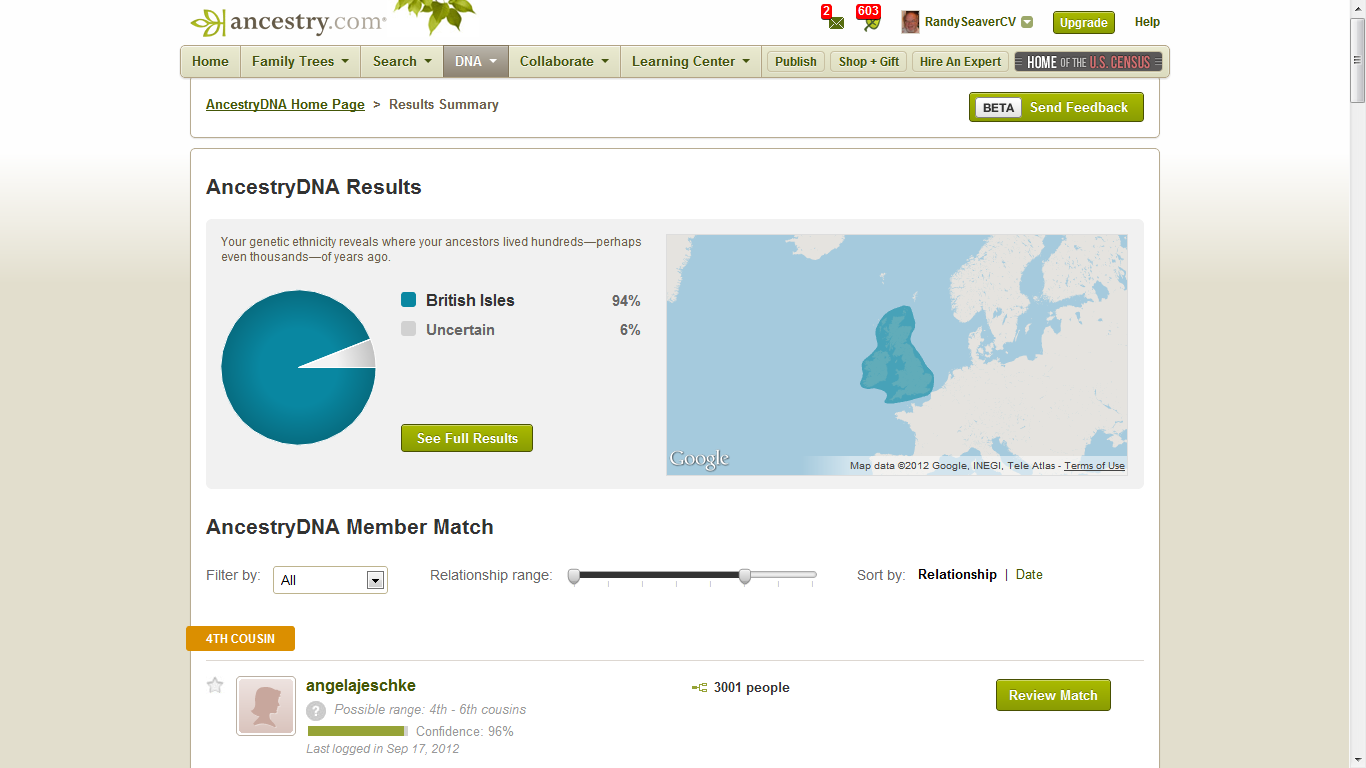Click the Hire An Expert button
The image size is (1366, 768).
[960, 61]
